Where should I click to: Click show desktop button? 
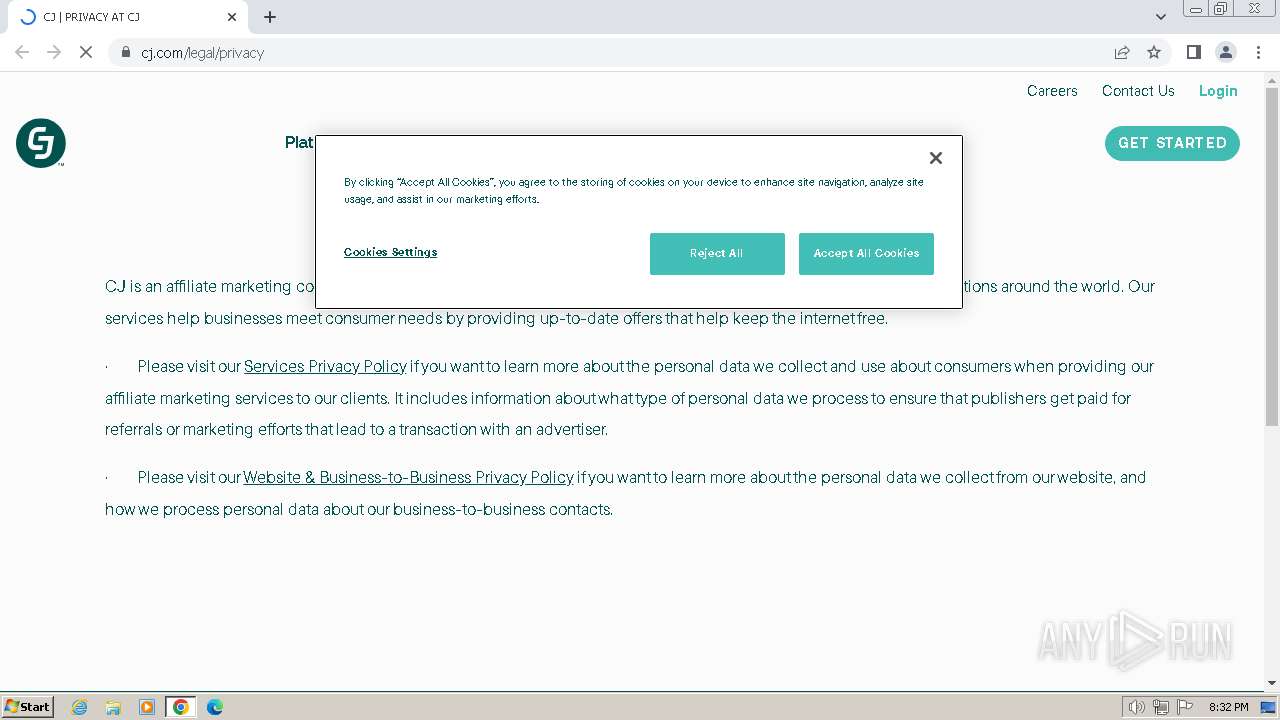[x=1269, y=707]
